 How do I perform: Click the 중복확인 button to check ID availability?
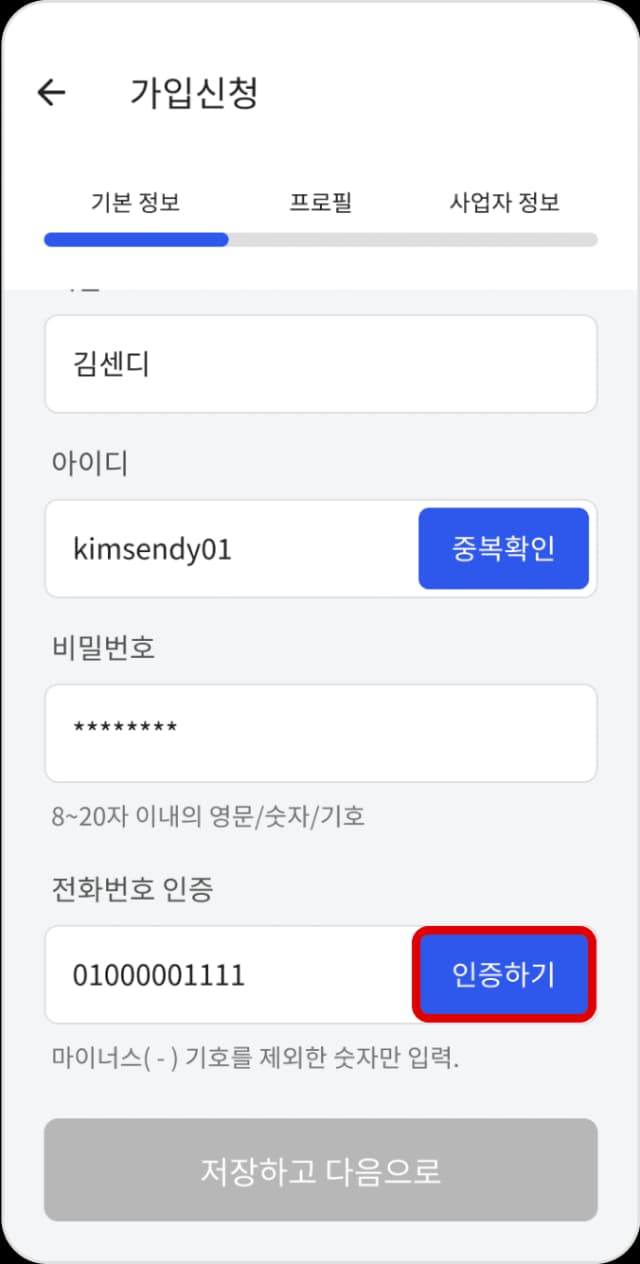pyautogui.click(x=503, y=548)
